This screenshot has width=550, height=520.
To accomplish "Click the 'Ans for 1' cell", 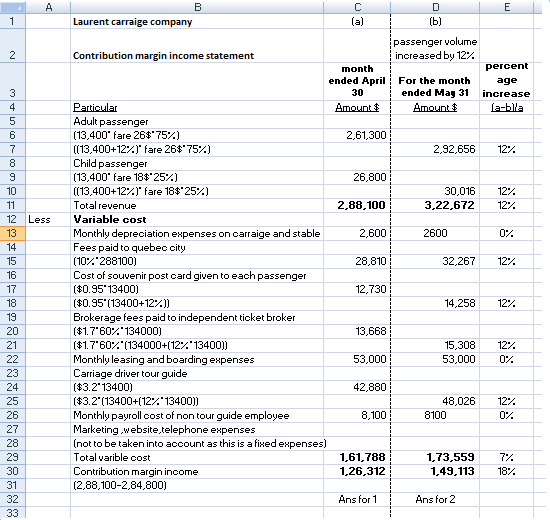I will (x=357, y=499).
